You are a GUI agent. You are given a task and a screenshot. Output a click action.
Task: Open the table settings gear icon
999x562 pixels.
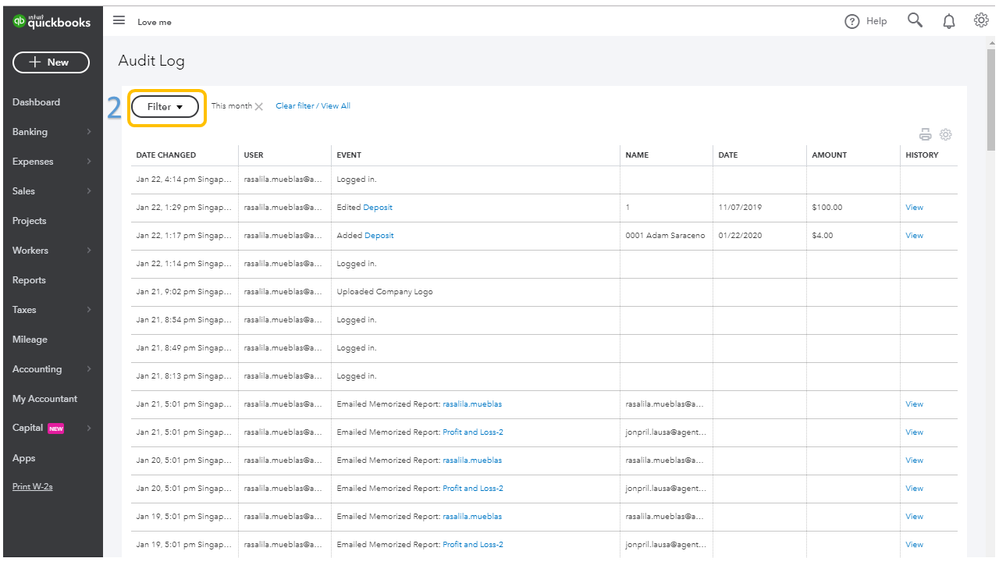(x=946, y=135)
